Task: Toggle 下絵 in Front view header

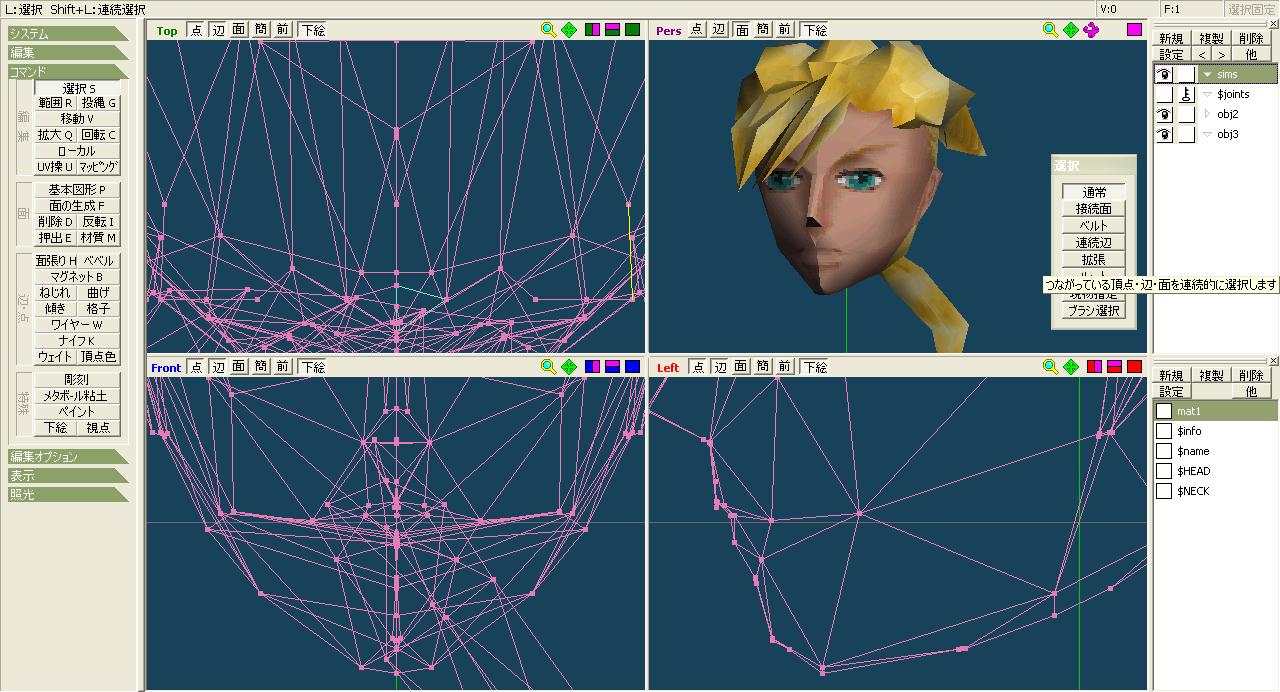Action: pos(313,367)
